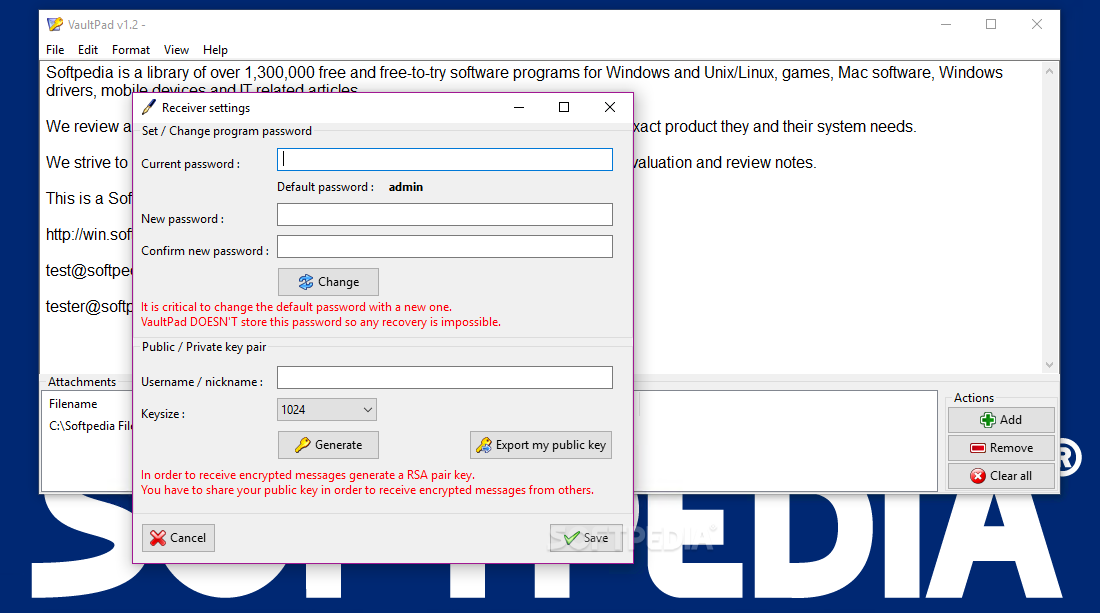Click the text editor scrollbar down arrow
Screen dimensions: 1100x613
tap(1049, 365)
